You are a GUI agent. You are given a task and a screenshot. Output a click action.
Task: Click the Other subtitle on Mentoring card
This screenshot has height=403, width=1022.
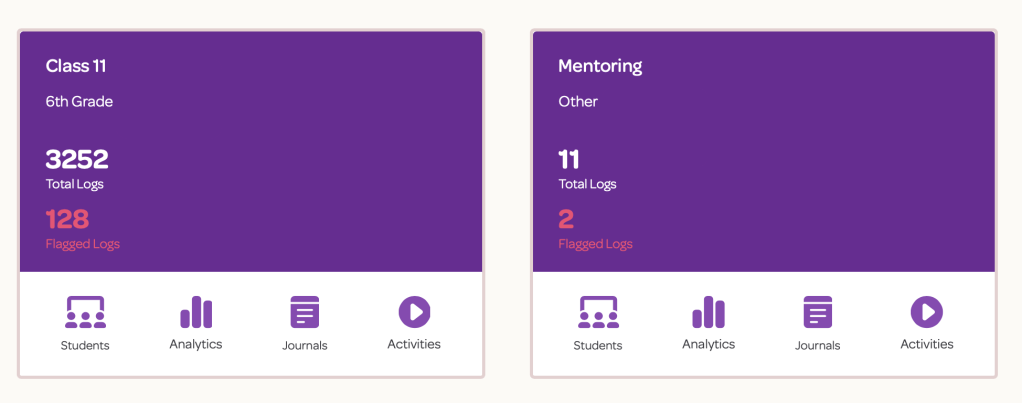click(x=578, y=102)
